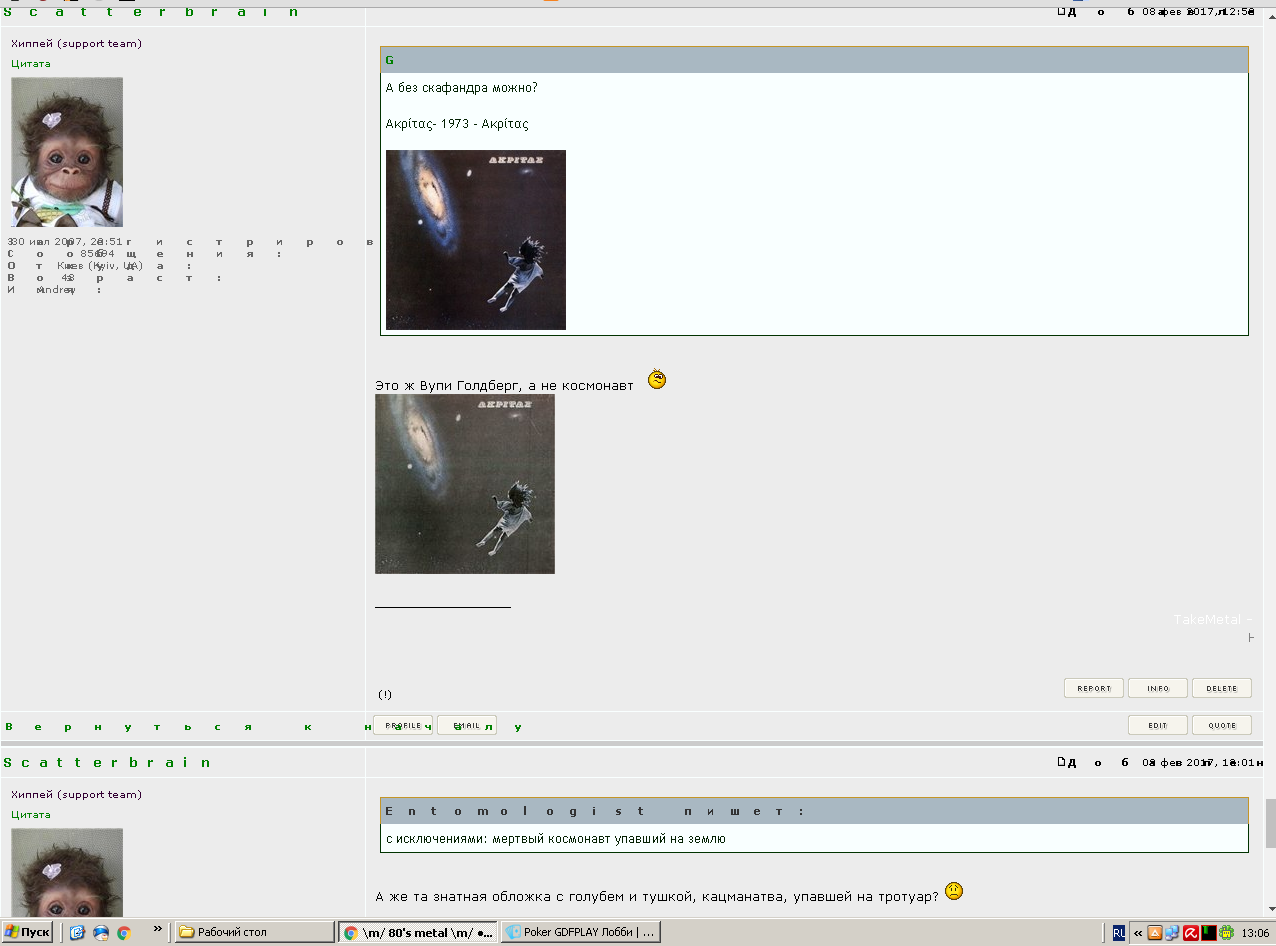The height and width of the screenshot is (946, 1276).
Task: Click the 'Цитата' link in the first post sidebar
Action: point(31,63)
